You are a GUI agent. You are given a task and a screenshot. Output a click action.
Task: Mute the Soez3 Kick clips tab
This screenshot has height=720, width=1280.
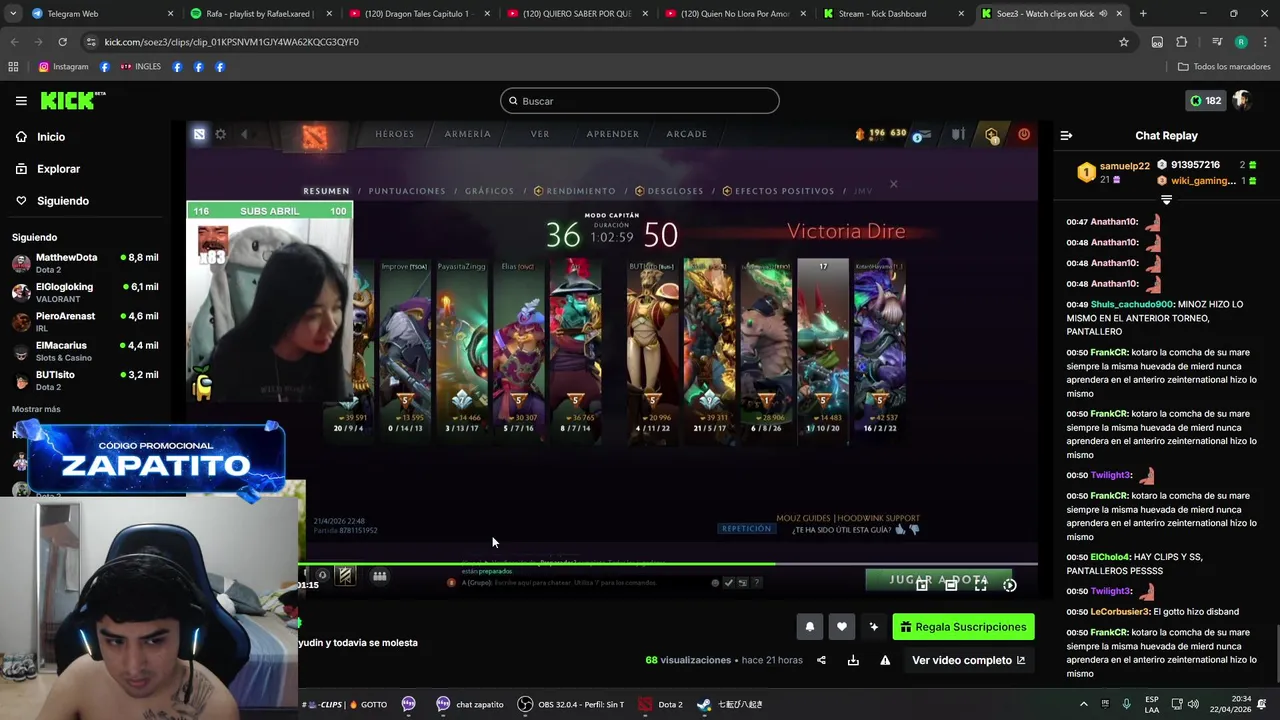1104,14
